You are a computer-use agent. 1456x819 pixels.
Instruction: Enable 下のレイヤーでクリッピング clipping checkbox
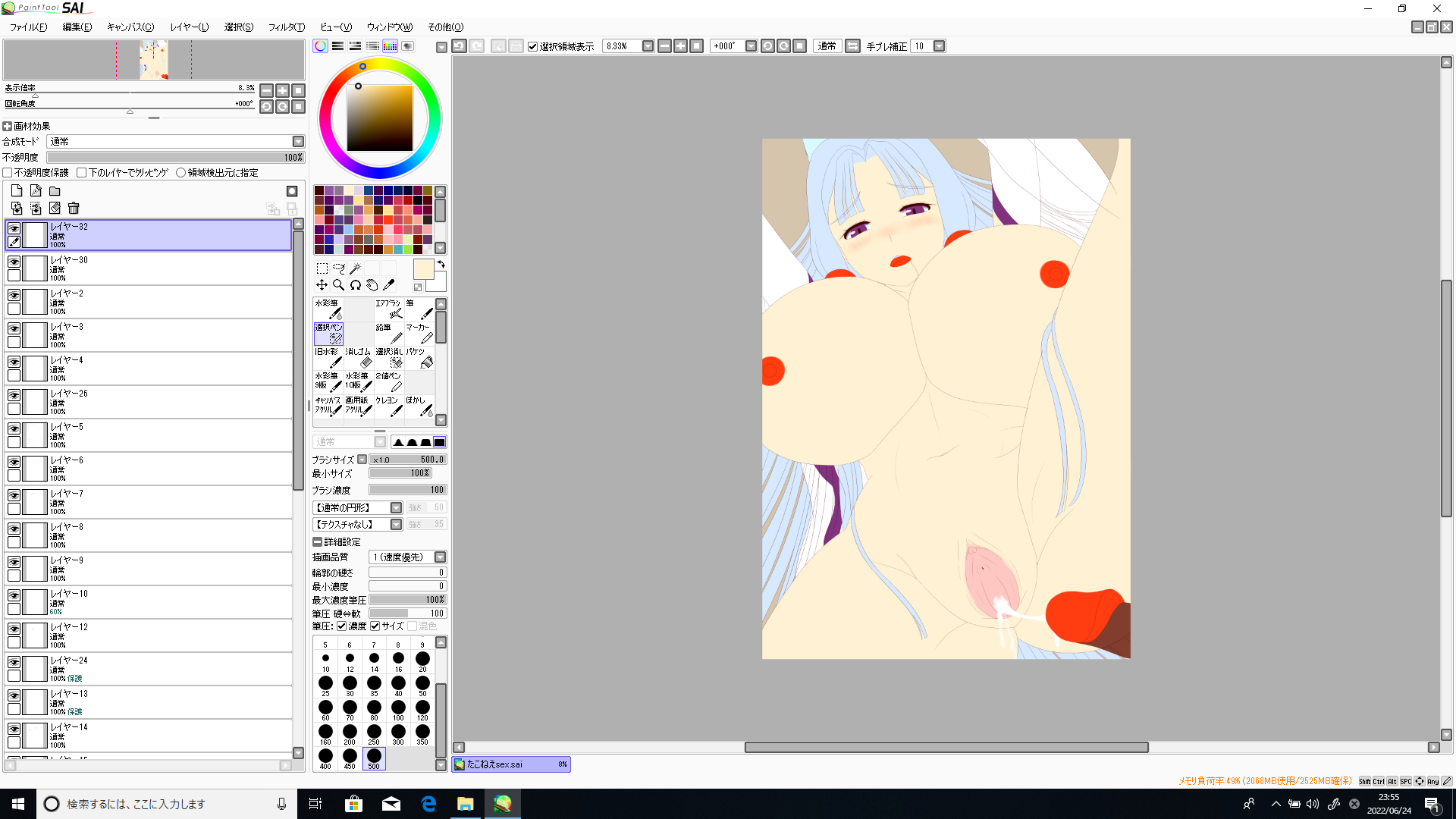pos(82,173)
